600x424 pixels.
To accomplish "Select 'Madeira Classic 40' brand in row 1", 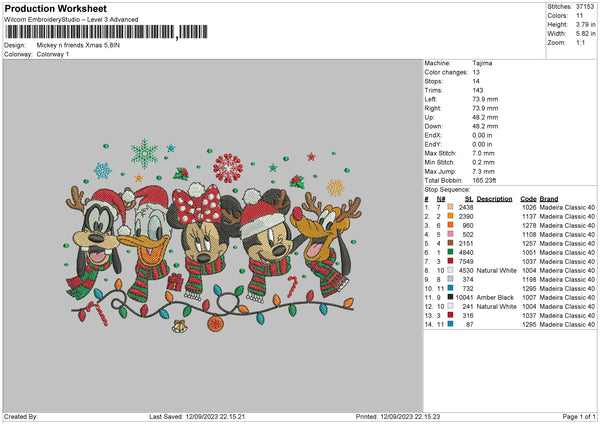I will click(x=567, y=207).
